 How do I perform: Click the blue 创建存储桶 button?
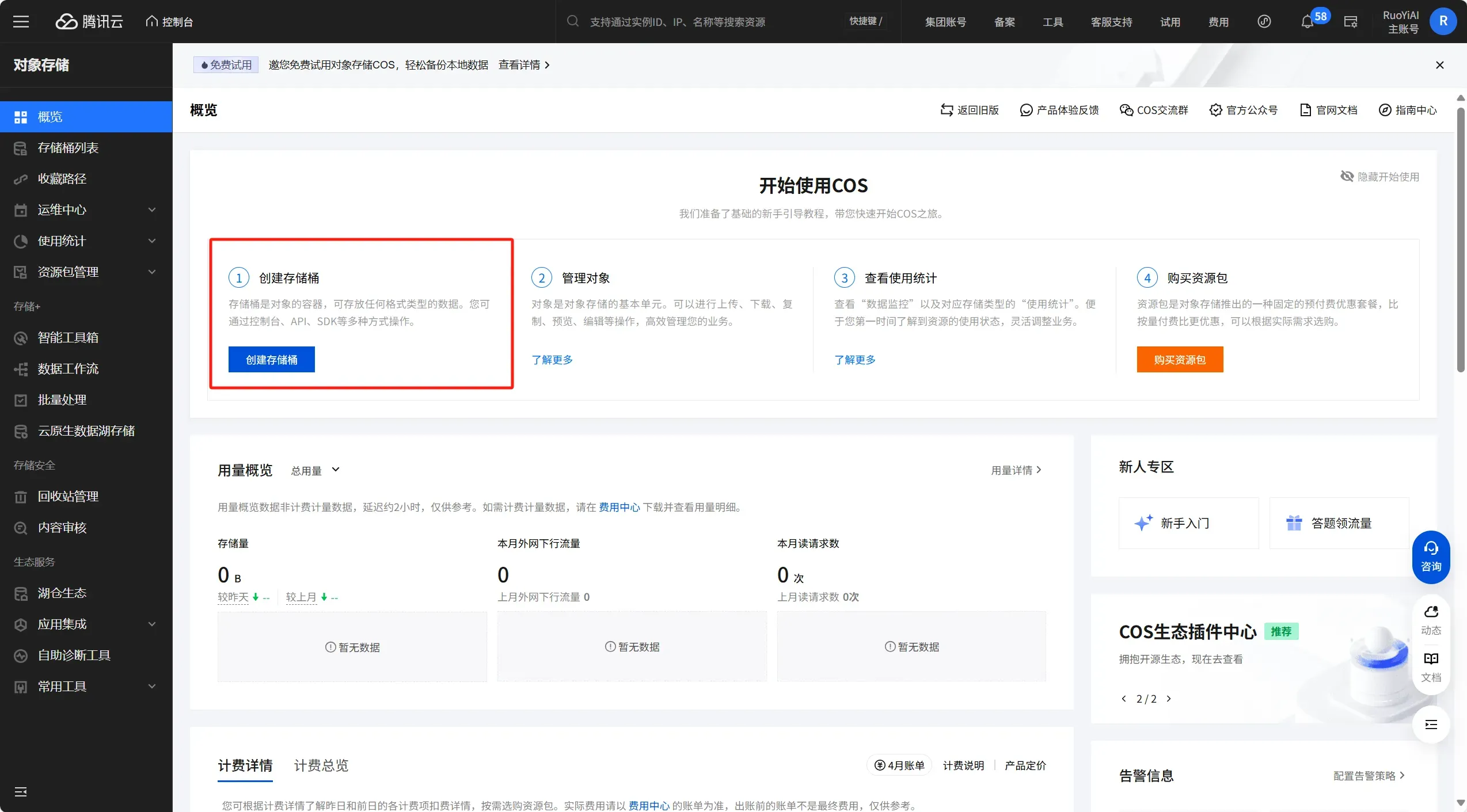click(x=271, y=360)
